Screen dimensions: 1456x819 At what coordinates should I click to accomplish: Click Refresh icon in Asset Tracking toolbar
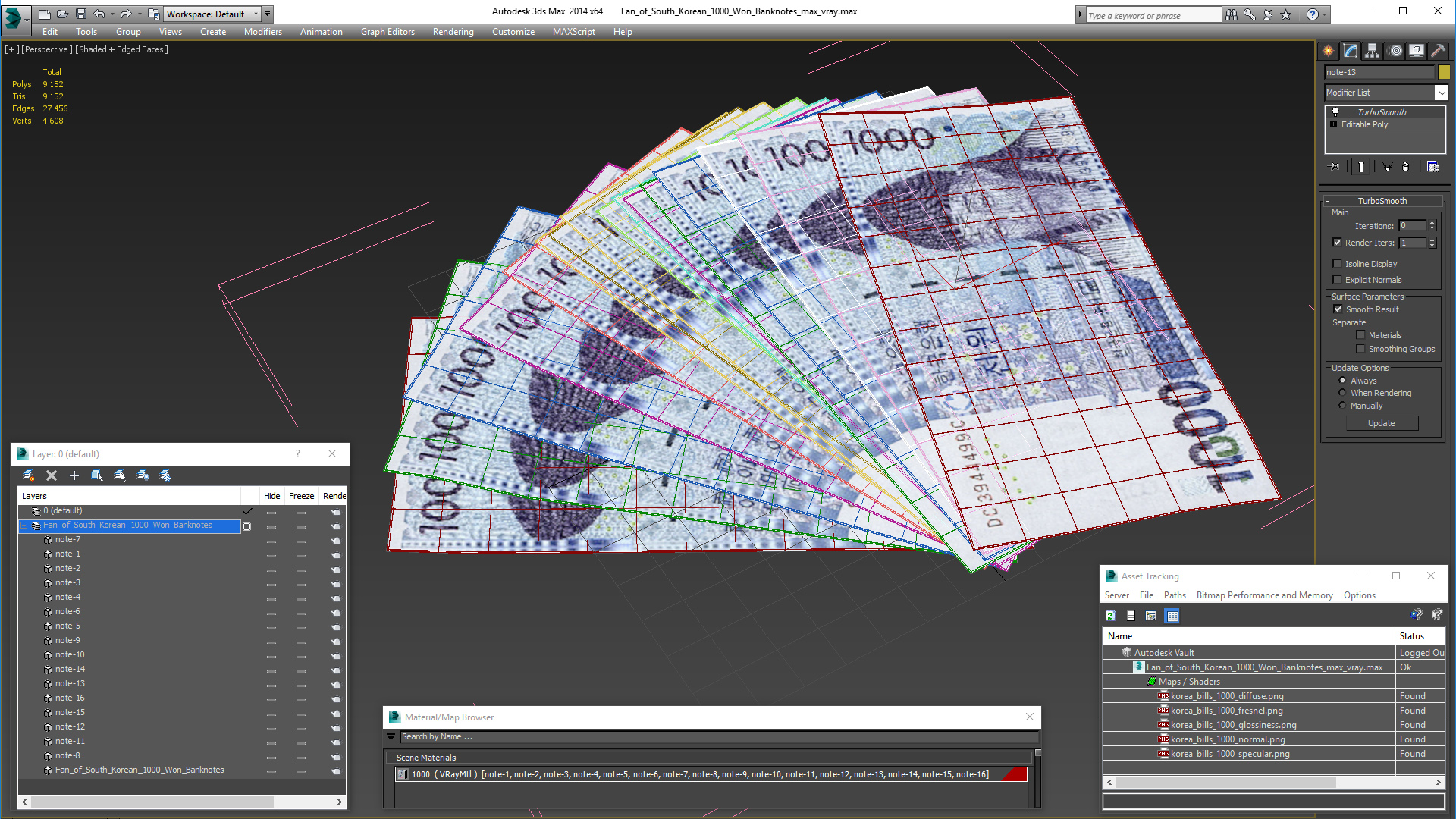[x=1111, y=616]
